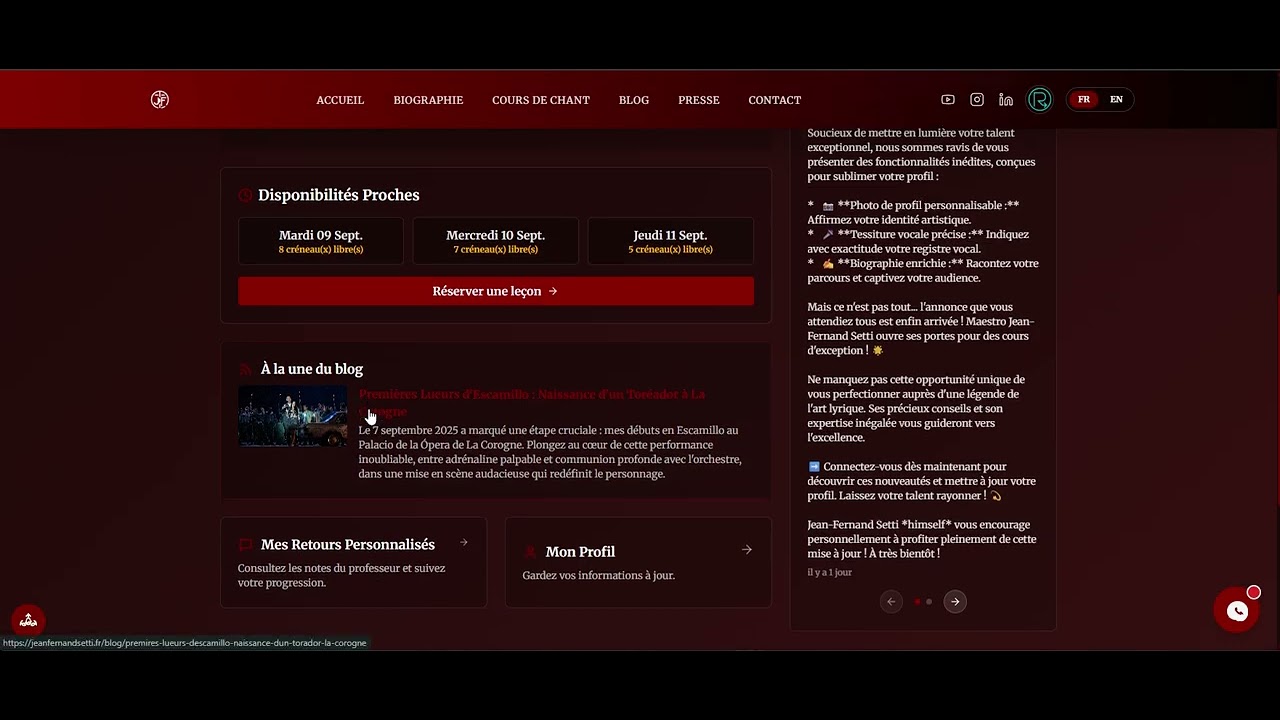This screenshot has height=720, width=1280.
Task: Select the Mercredi 10 Sept. availability slot
Action: click(496, 241)
